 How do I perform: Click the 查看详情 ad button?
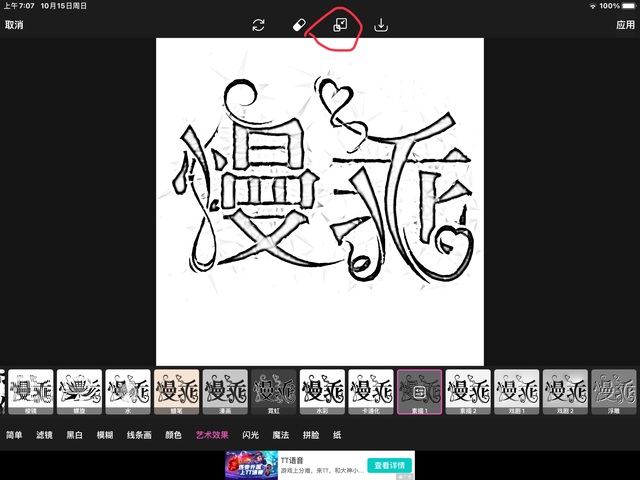[386, 465]
